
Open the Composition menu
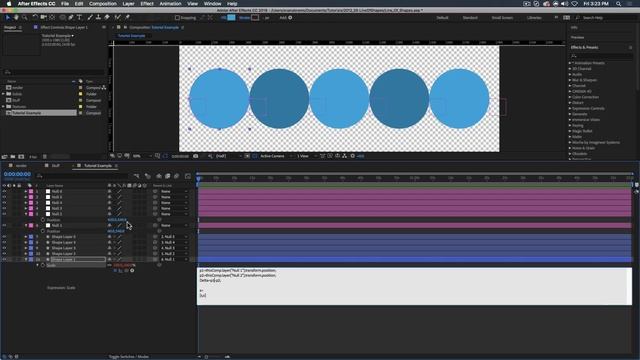coord(103,4)
